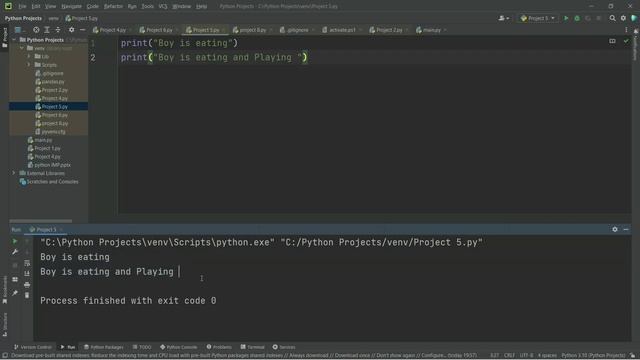Image resolution: width=640 pixels, height=360 pixels.
Task: Toggle pin tab in run panel
Action: click(15, 293)
